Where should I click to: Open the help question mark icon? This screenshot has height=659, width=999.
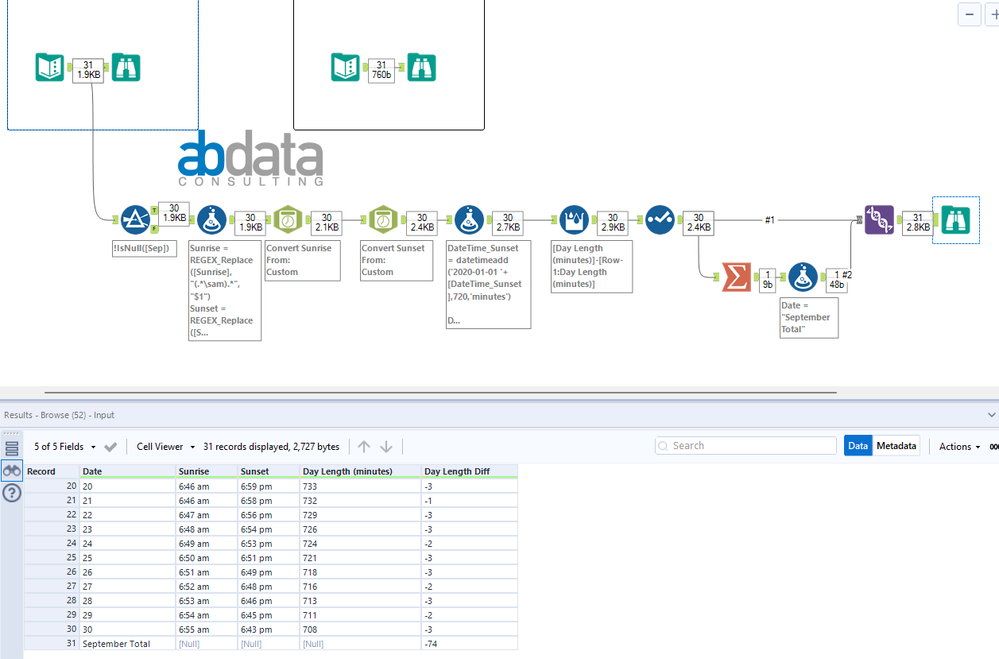pyautogui.click(x=11, y=493)
